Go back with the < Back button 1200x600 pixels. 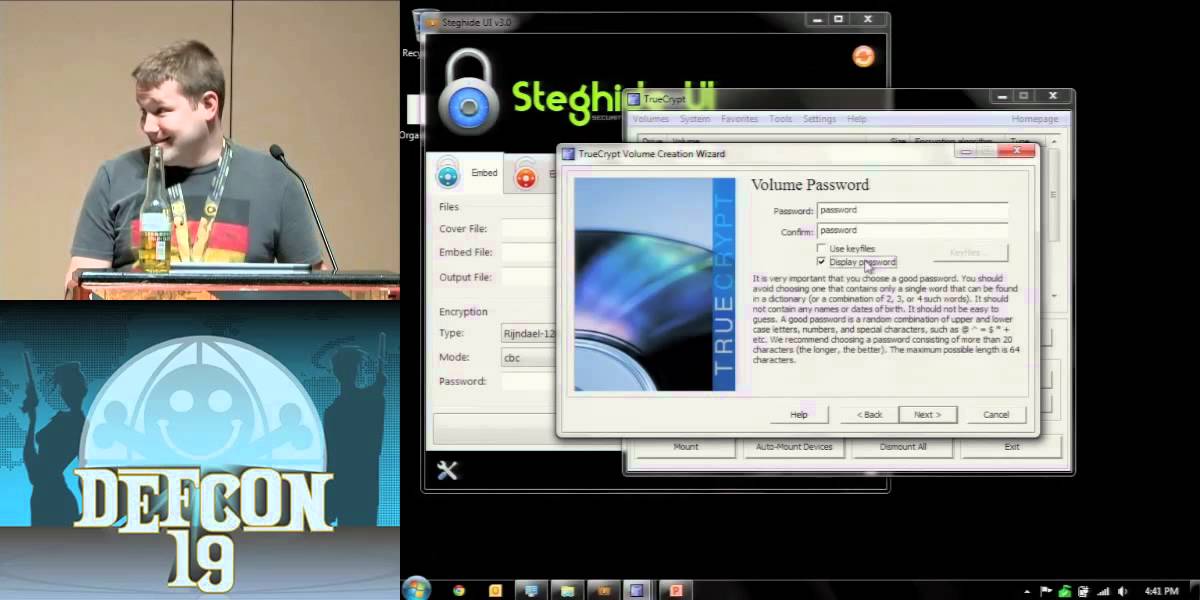869,414
